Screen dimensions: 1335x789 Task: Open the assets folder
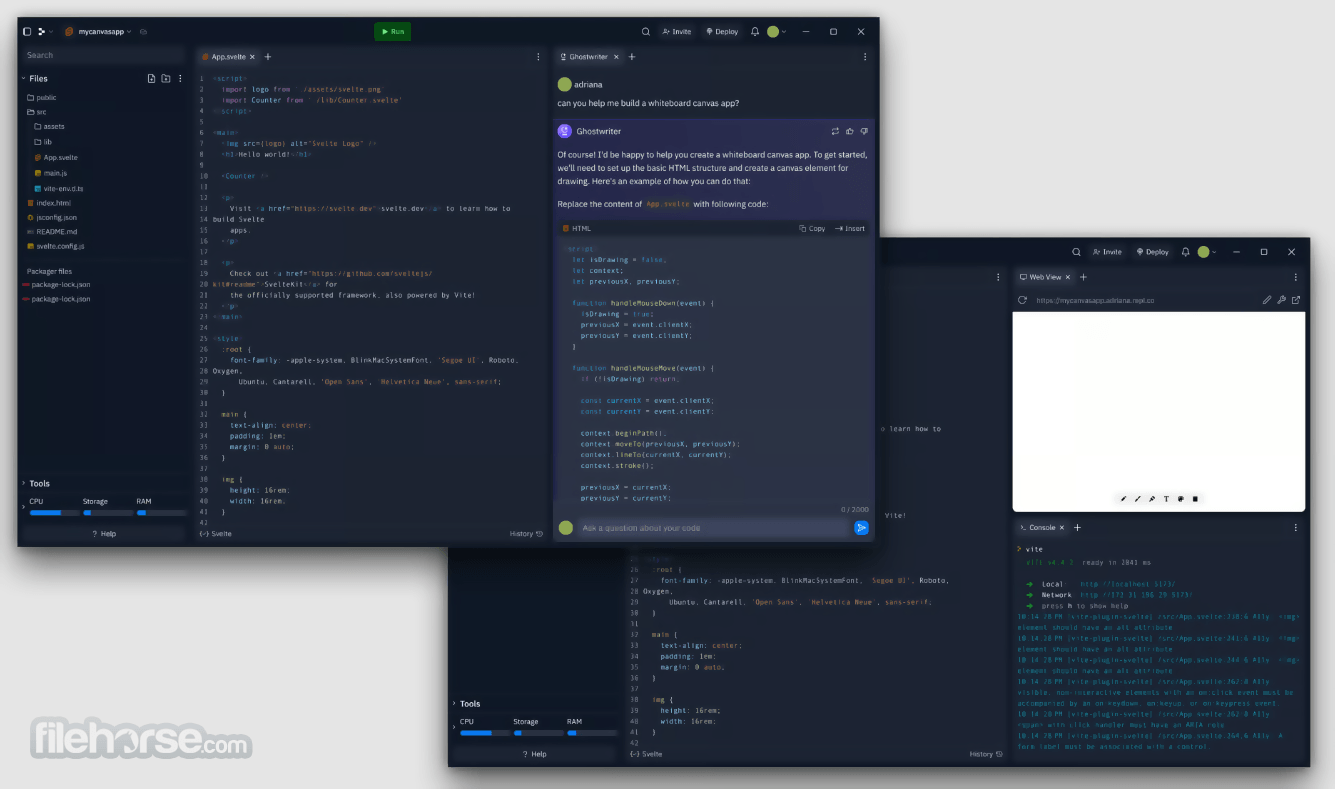click(x=49, y=127)
